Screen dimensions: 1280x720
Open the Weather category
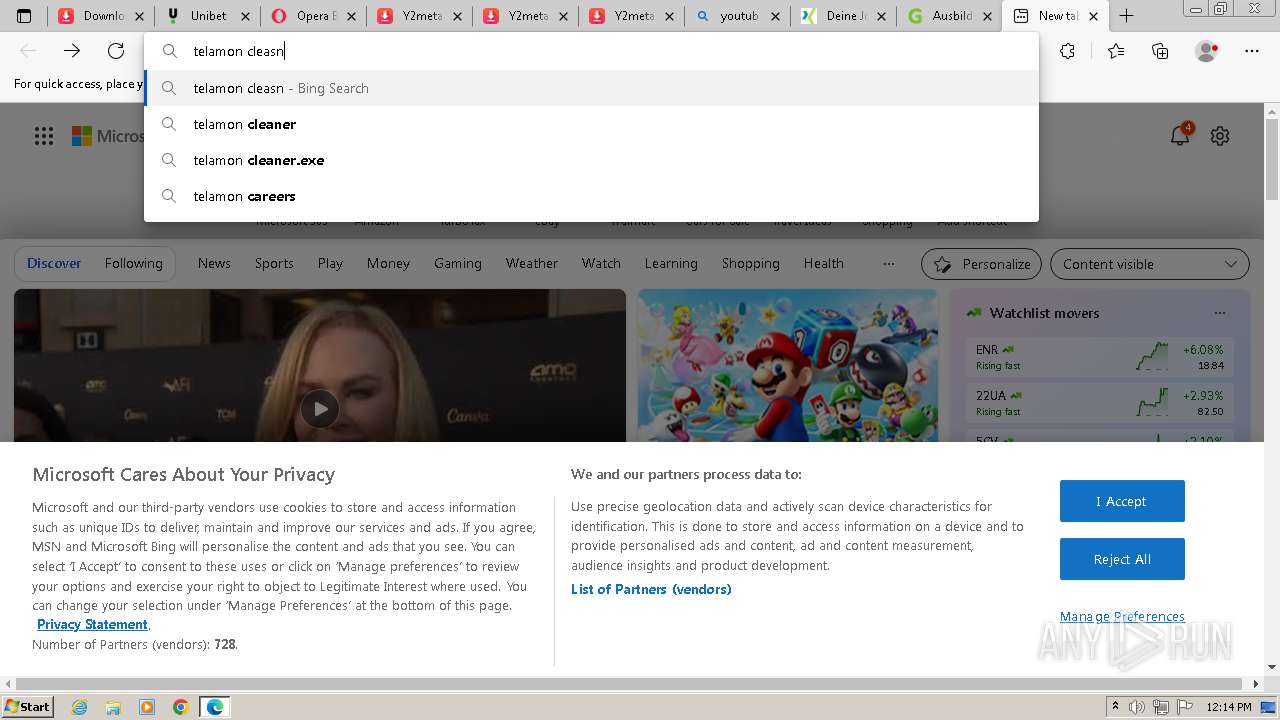pos(532,264)
